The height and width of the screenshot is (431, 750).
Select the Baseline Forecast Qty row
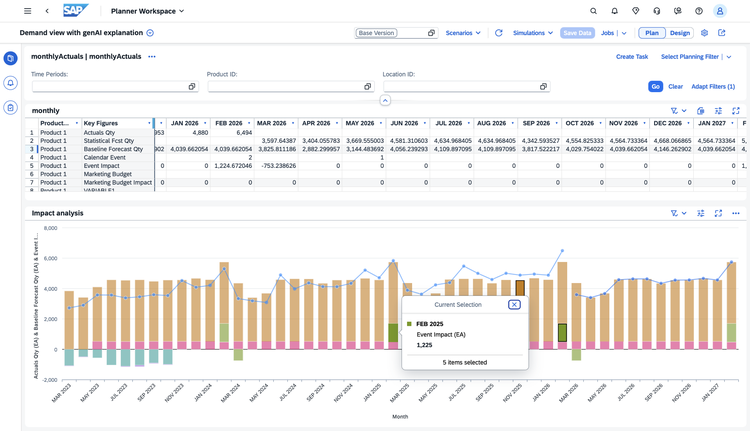tap(113, 149)
